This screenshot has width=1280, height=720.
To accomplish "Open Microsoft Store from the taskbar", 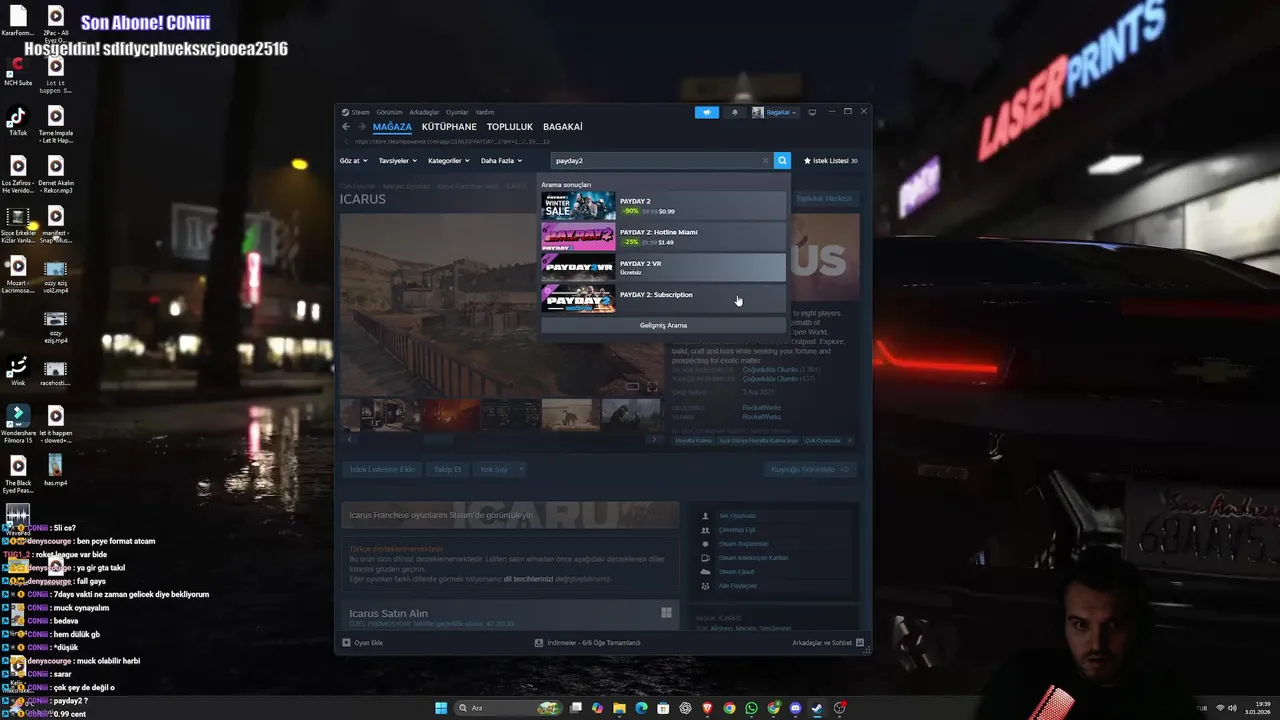I will (663, 708).
